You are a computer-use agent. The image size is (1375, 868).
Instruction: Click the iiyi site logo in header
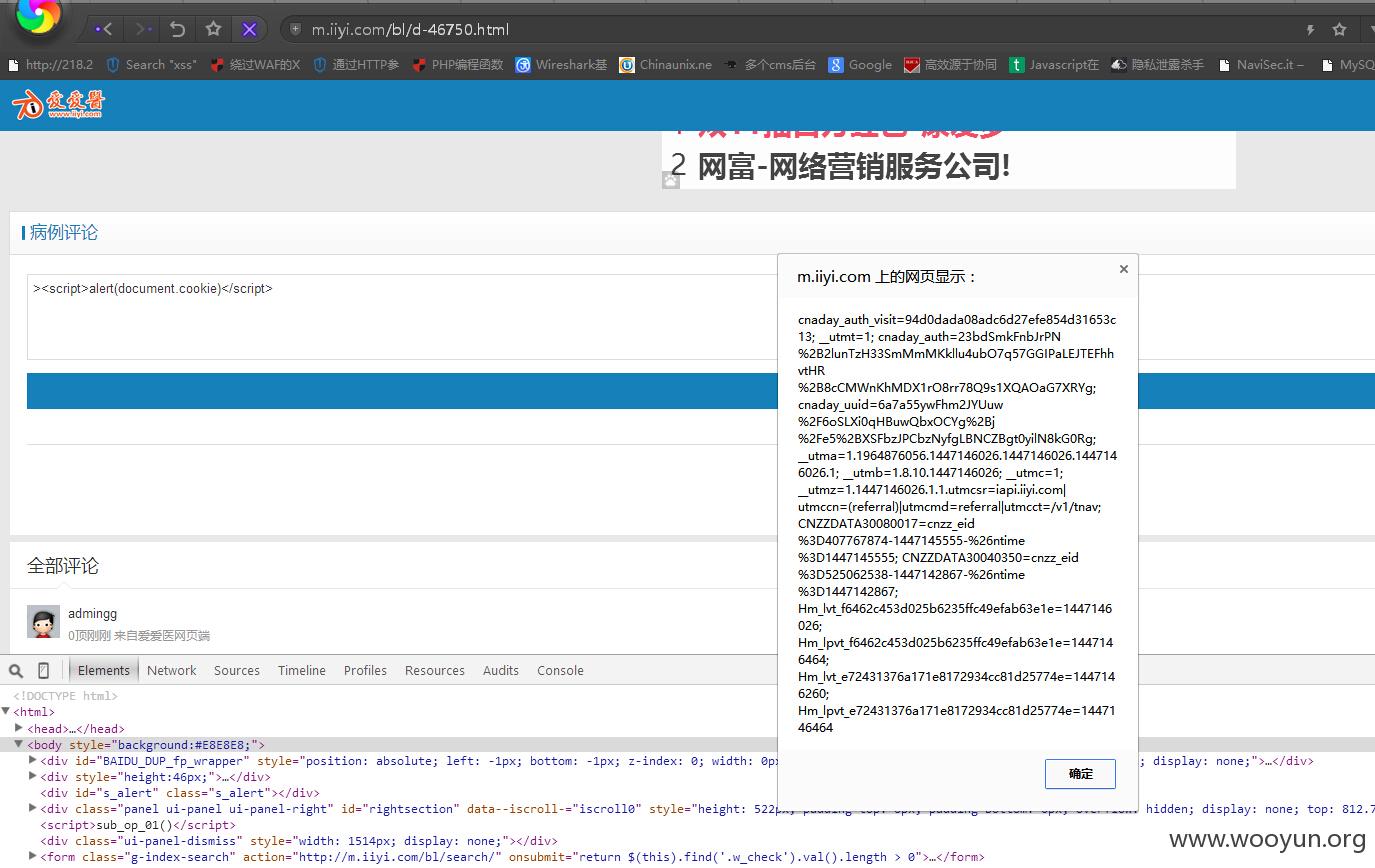[59, 104]
